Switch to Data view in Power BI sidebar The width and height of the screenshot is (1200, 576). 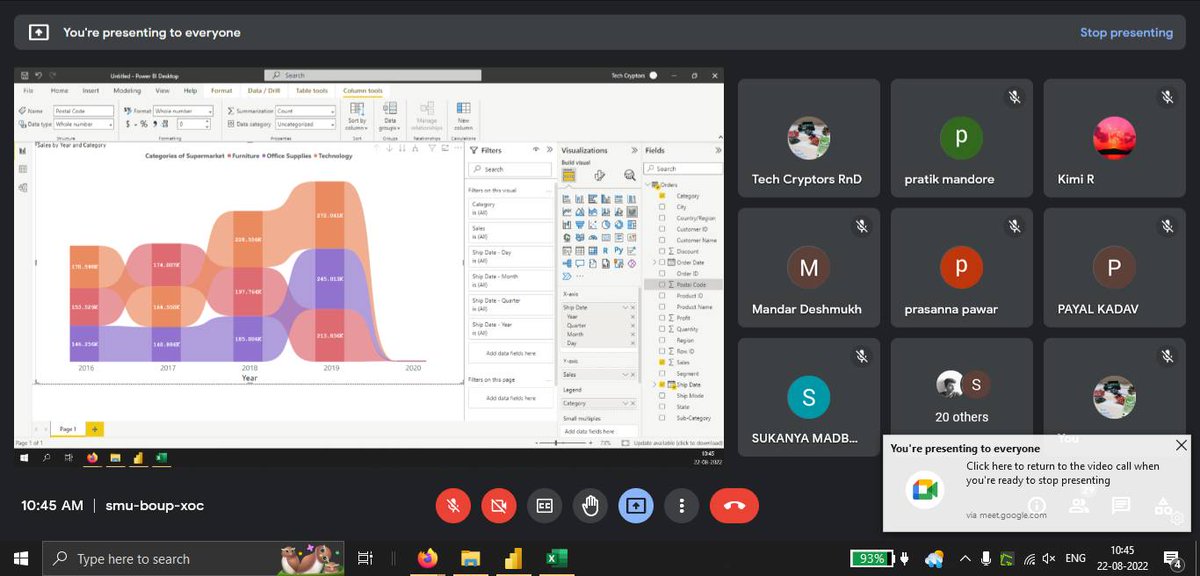(x=23, y=169)
